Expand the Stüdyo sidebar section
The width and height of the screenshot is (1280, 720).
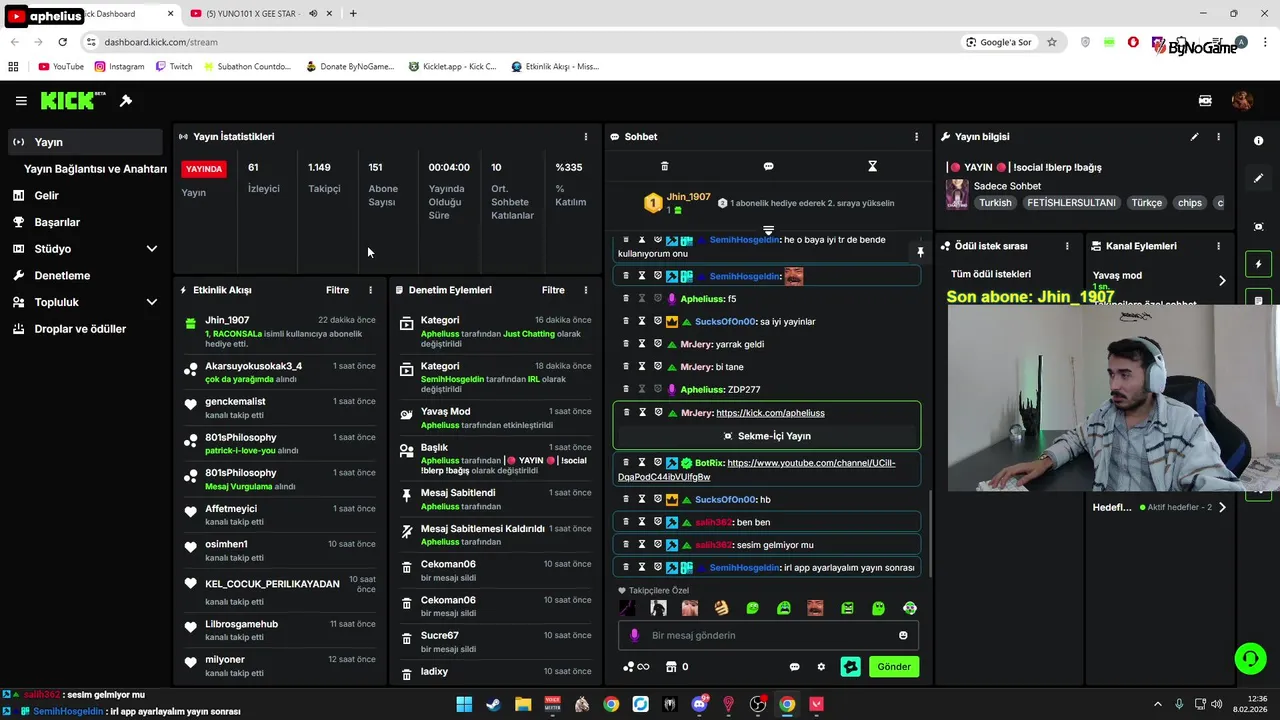point(152,249)
